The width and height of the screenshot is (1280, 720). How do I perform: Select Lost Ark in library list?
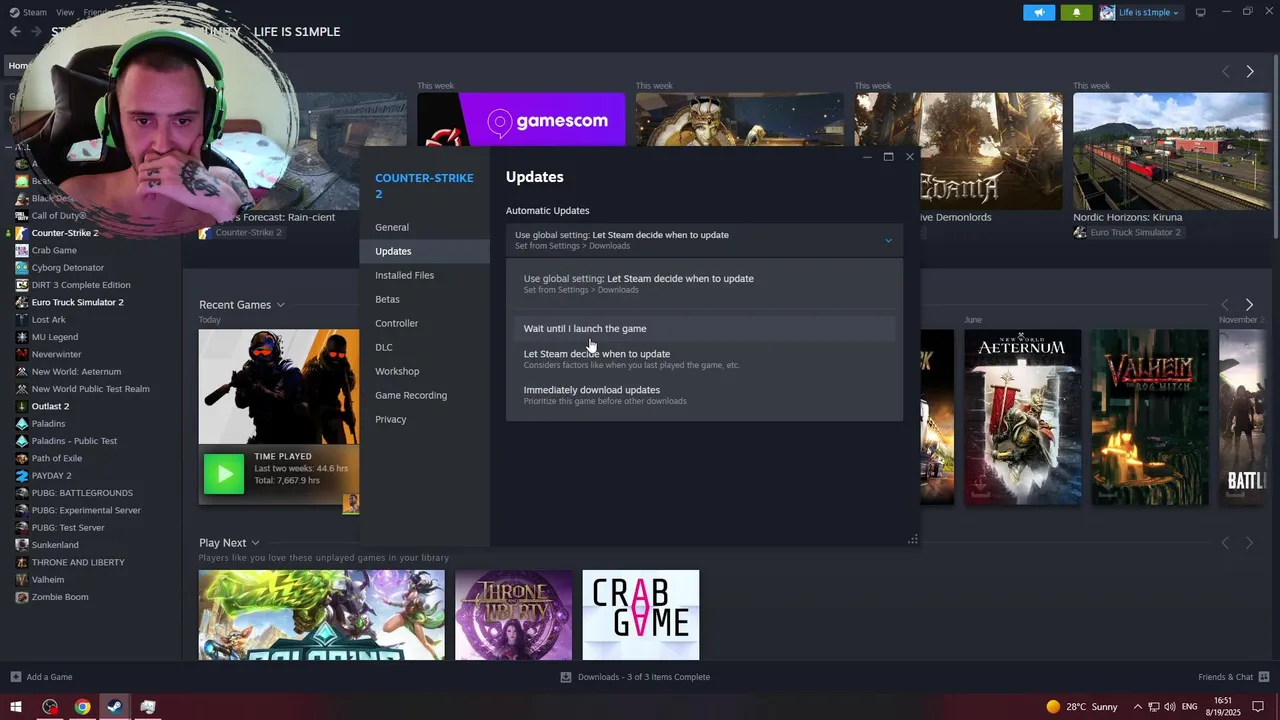[48, 320]
